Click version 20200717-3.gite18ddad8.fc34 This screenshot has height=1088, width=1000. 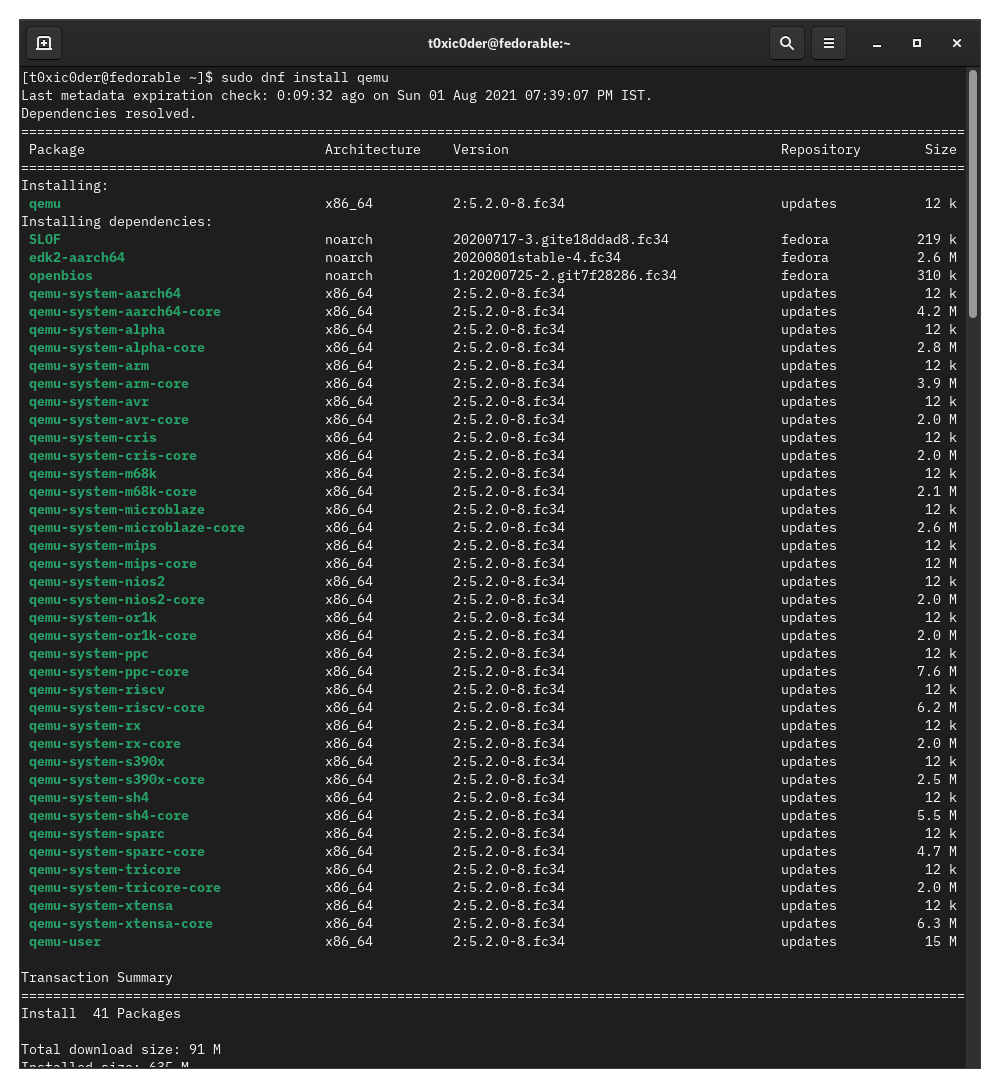pos(561,239)
